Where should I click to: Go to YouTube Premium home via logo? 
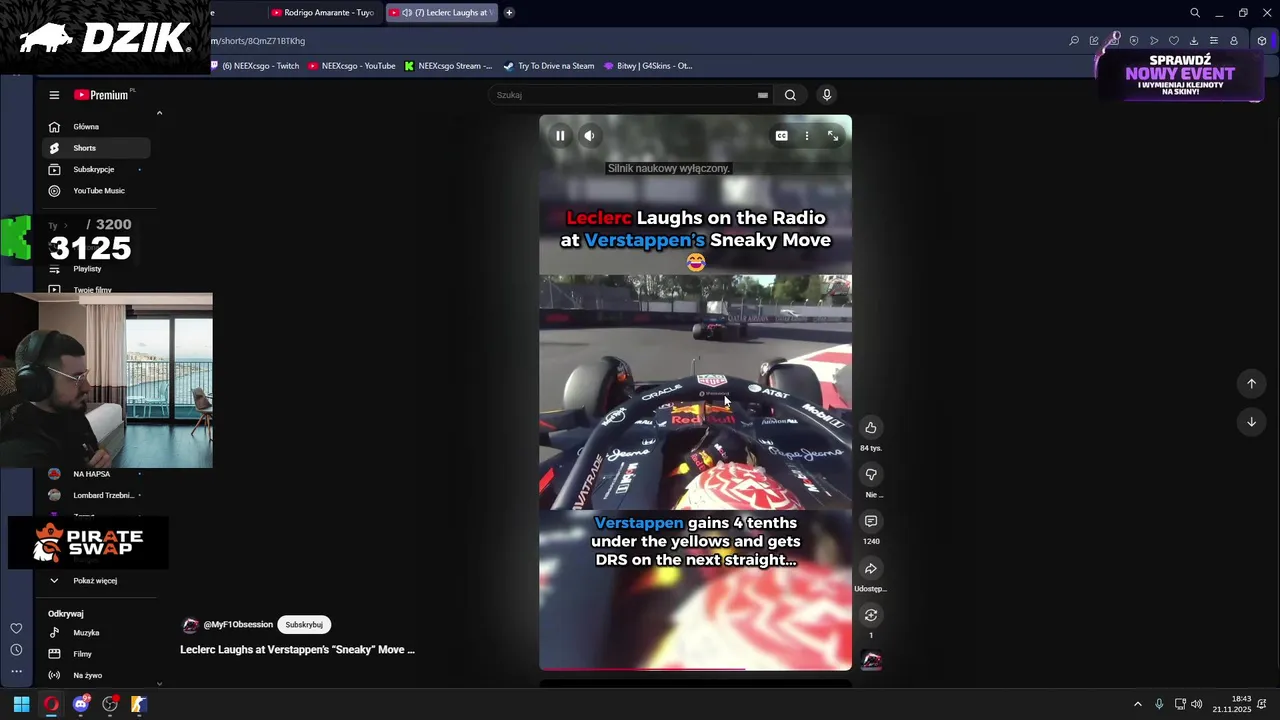(101, 95)
